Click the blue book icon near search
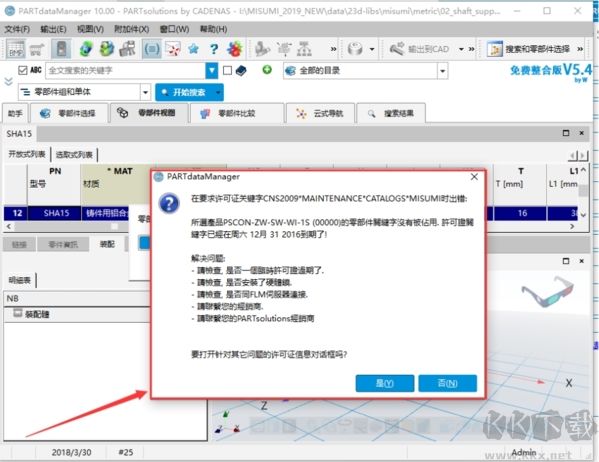599x462 pixels. click(x=241, y=70)
